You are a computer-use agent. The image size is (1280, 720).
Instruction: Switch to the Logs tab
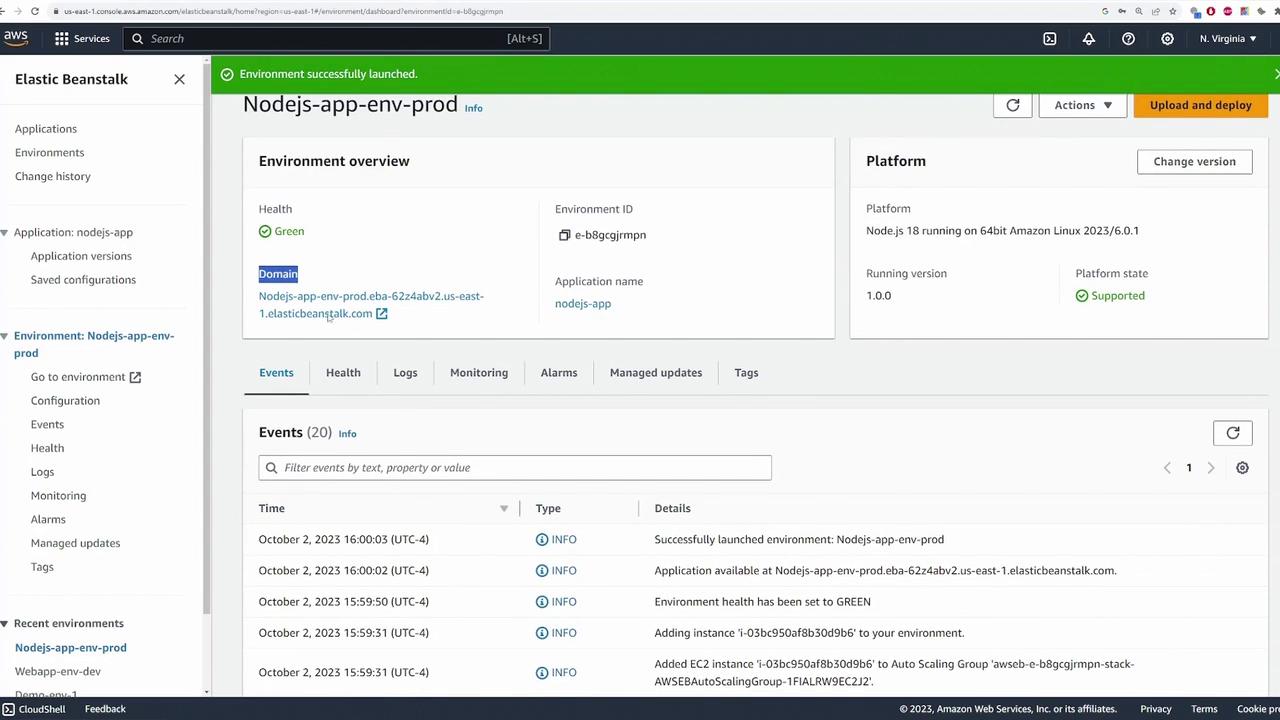pyautogui.click(x=405, y=372)
